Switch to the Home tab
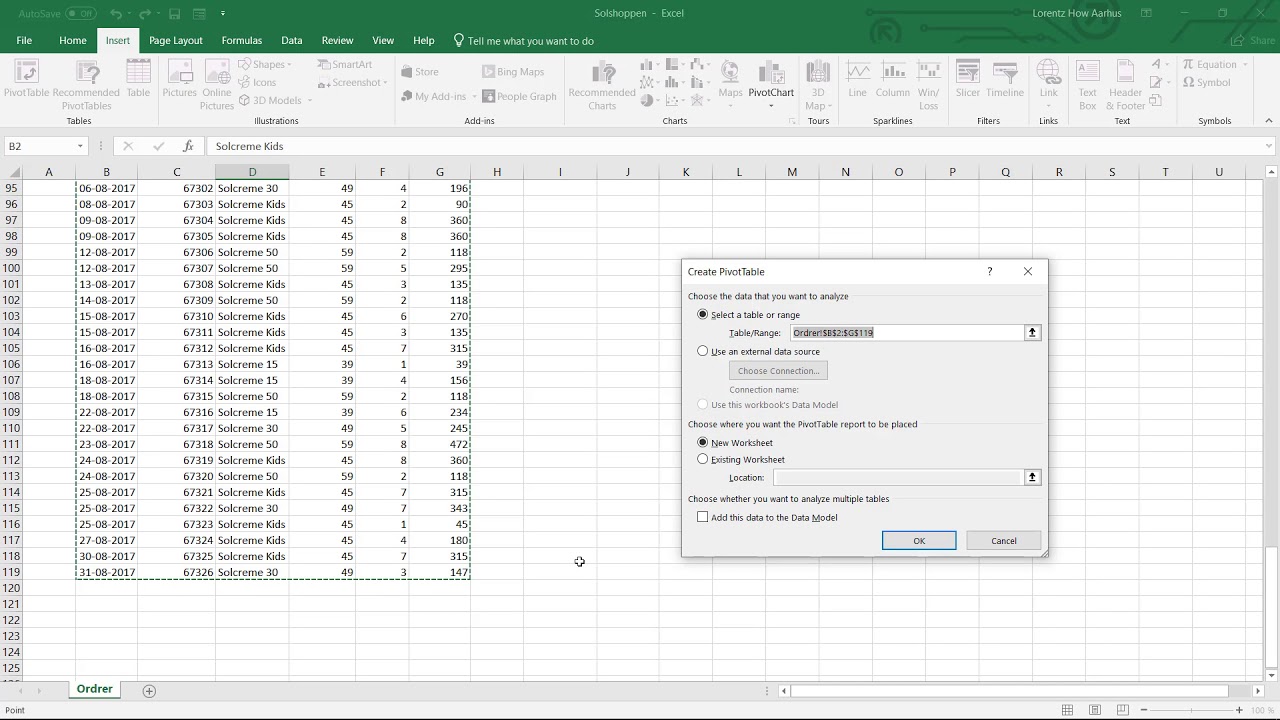Screen dimensions: 1280x720 click(72, 40)
